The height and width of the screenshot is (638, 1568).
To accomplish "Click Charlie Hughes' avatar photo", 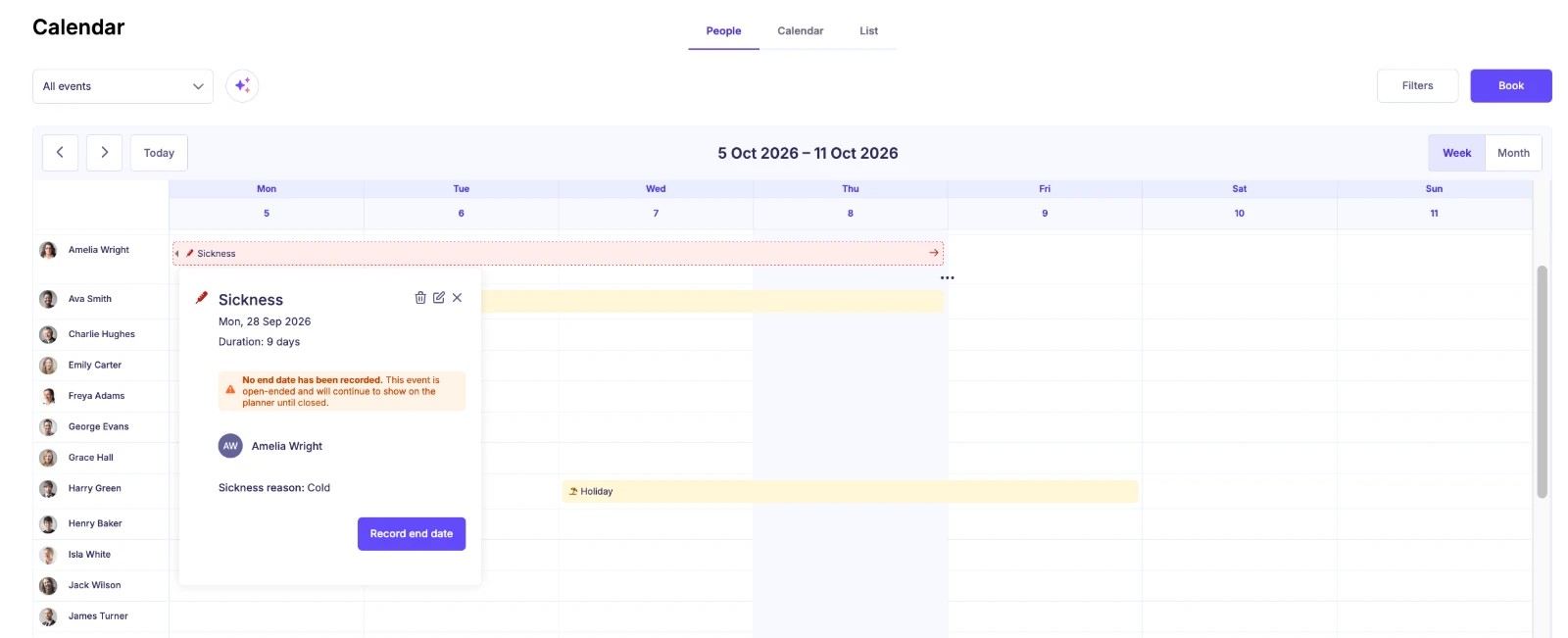I will click(x=48, y=334).
